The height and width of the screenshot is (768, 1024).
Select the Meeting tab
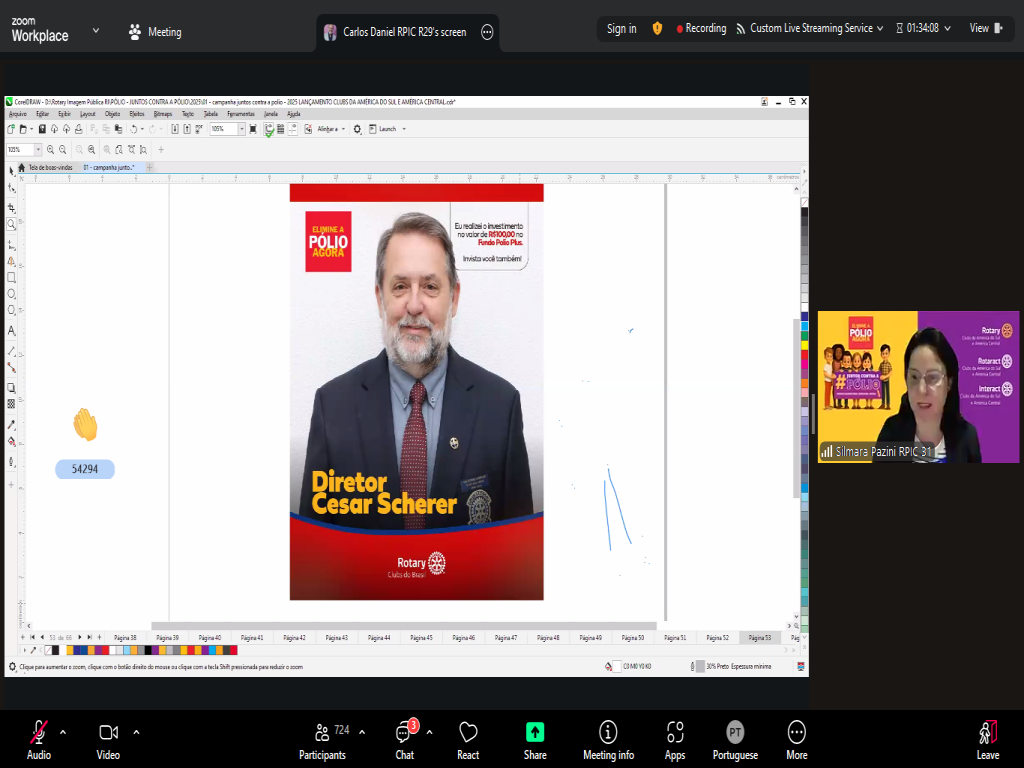155,32
